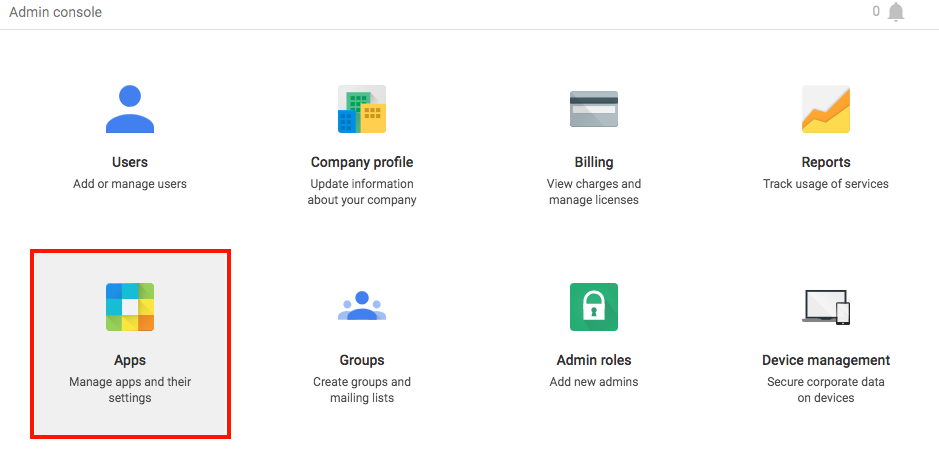Open the Company profile heading link
Screen dimensions: 939x456
[x=362, y=162]
